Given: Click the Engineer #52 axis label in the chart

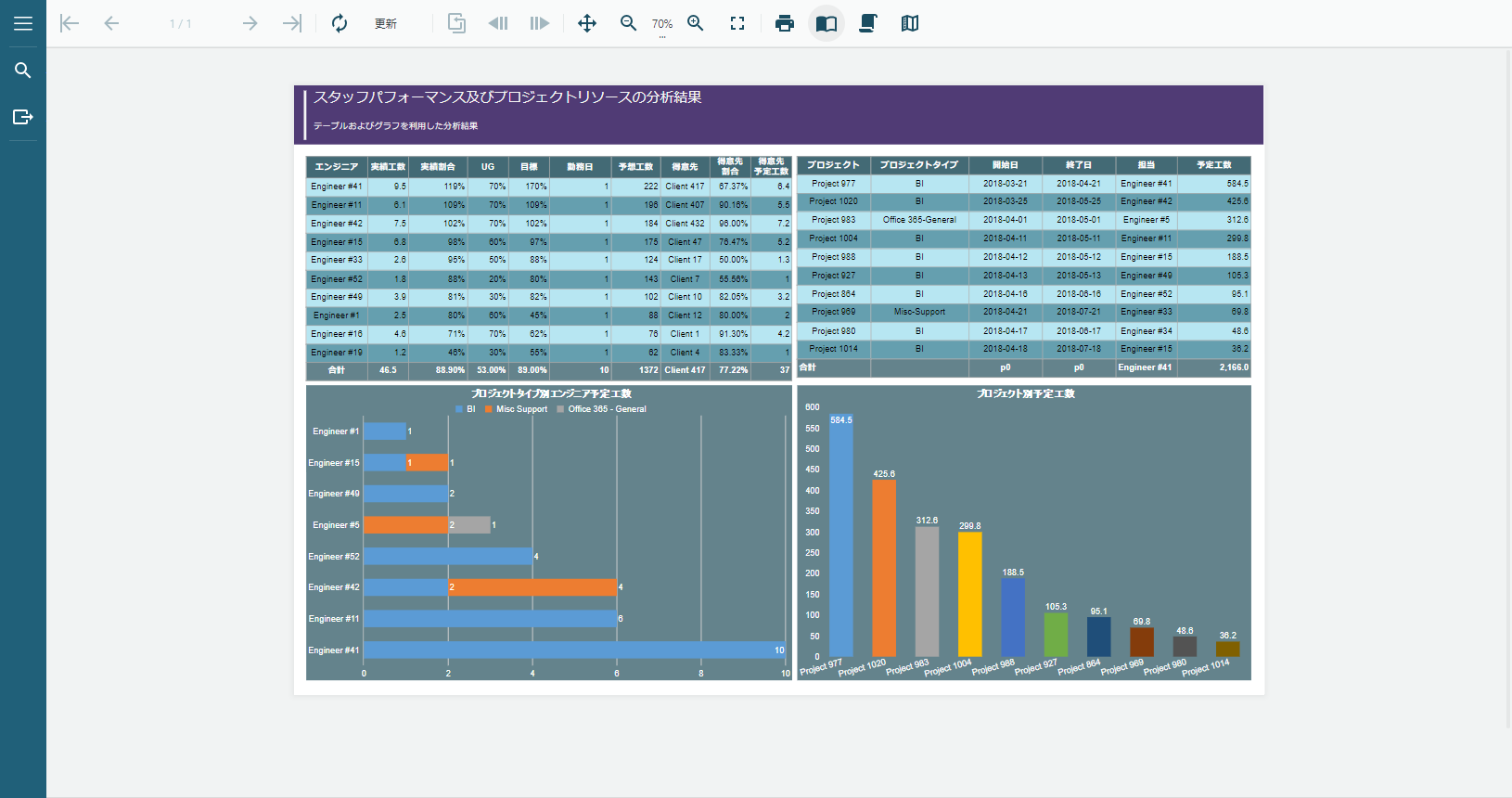Looking at the screenshot, I should 334,557.
